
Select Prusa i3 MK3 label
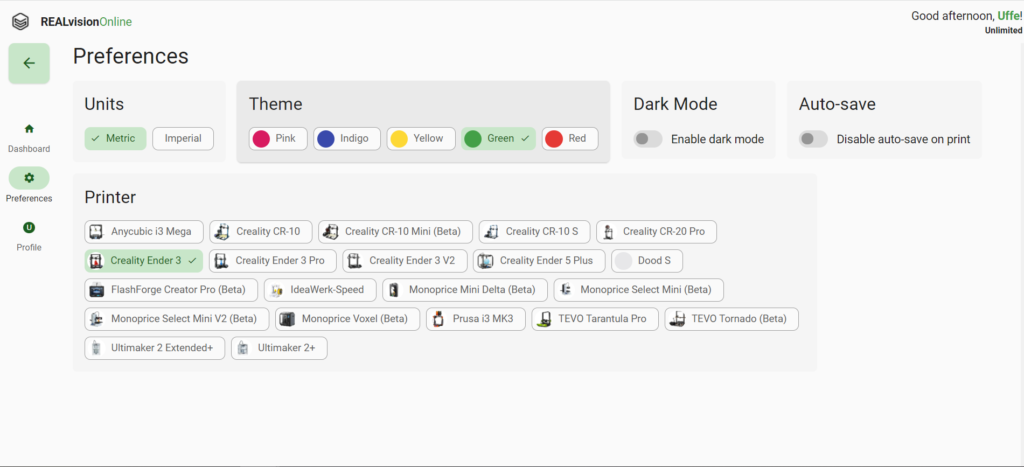pyautogui.click(x=483, y=319)
